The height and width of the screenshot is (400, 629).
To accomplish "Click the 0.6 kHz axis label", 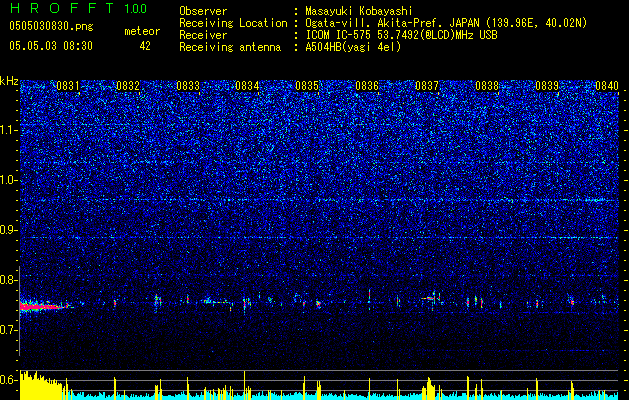I will pos(8,380).
